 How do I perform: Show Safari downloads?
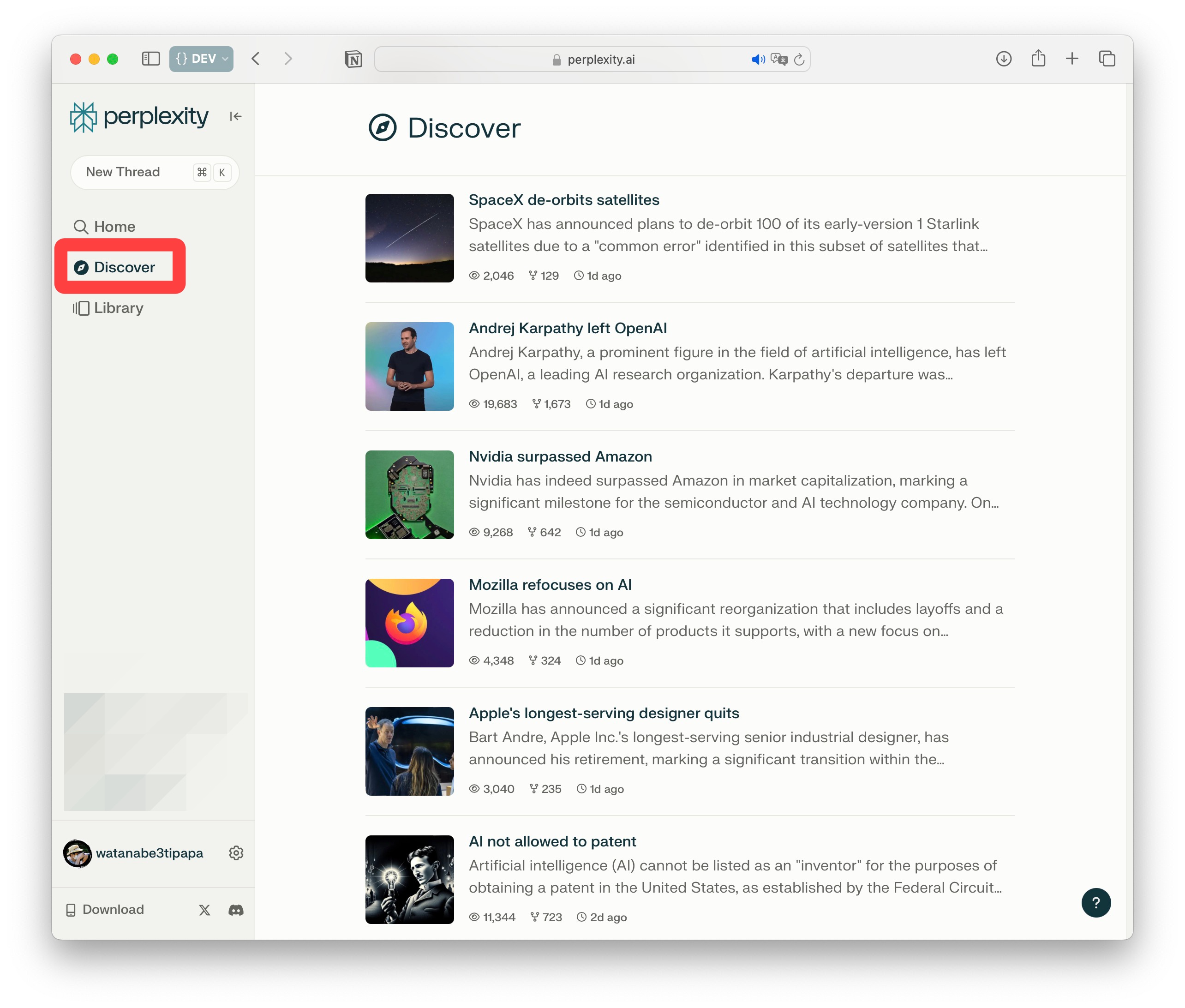pos(1003,59)
